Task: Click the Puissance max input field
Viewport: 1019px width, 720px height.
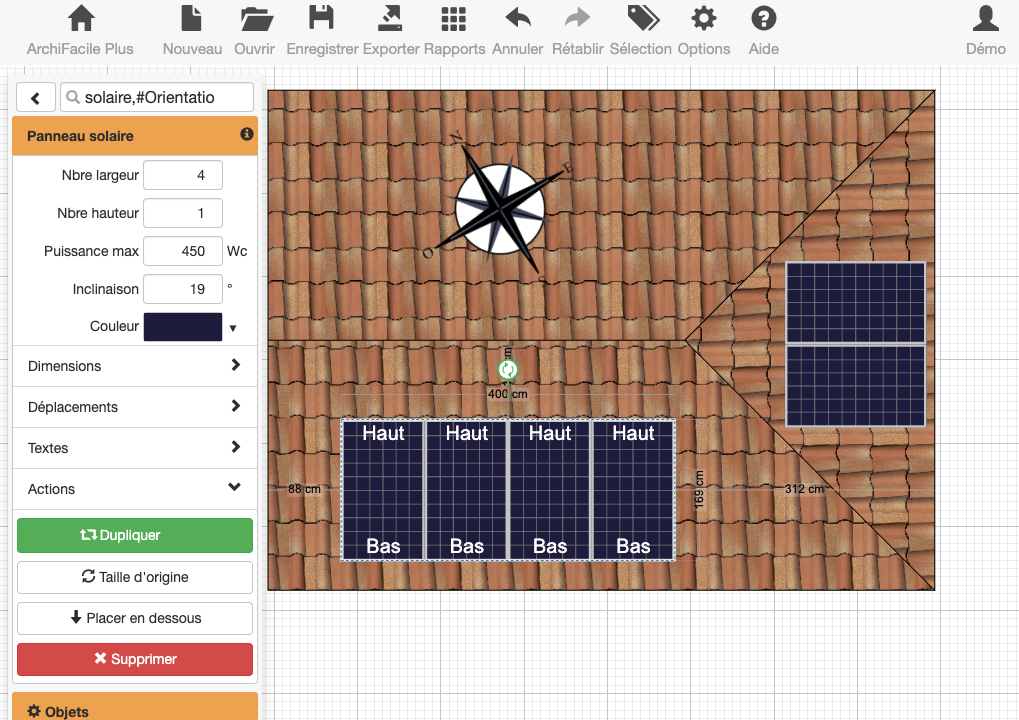Action: 182,251
